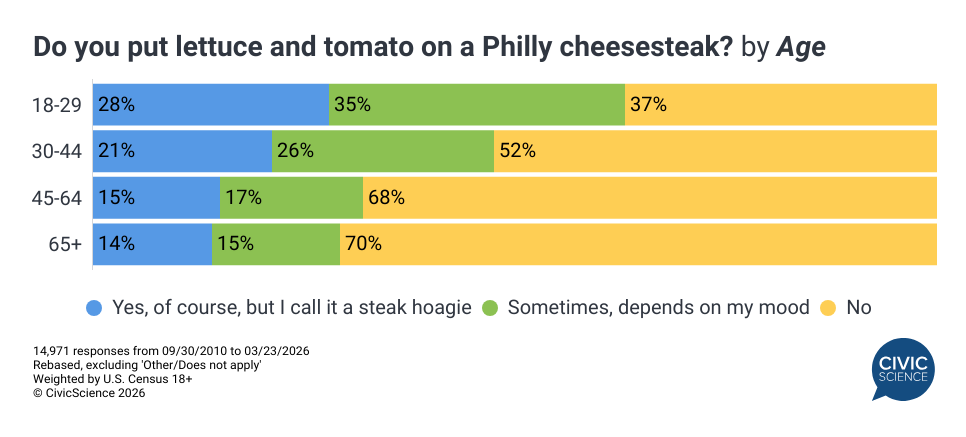Select the blue 21% bar for 30-44

click(182, 152)
